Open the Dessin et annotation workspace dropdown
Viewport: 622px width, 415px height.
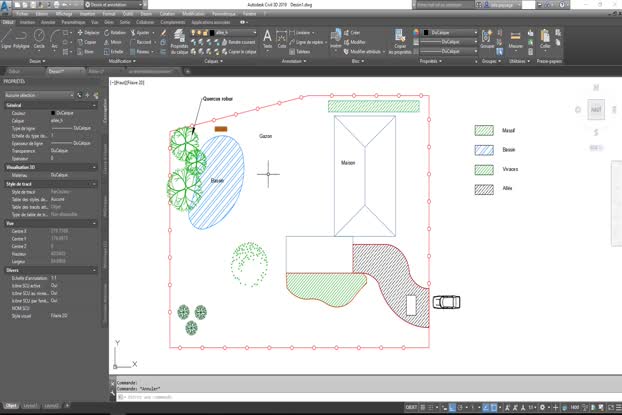[114, 5]
